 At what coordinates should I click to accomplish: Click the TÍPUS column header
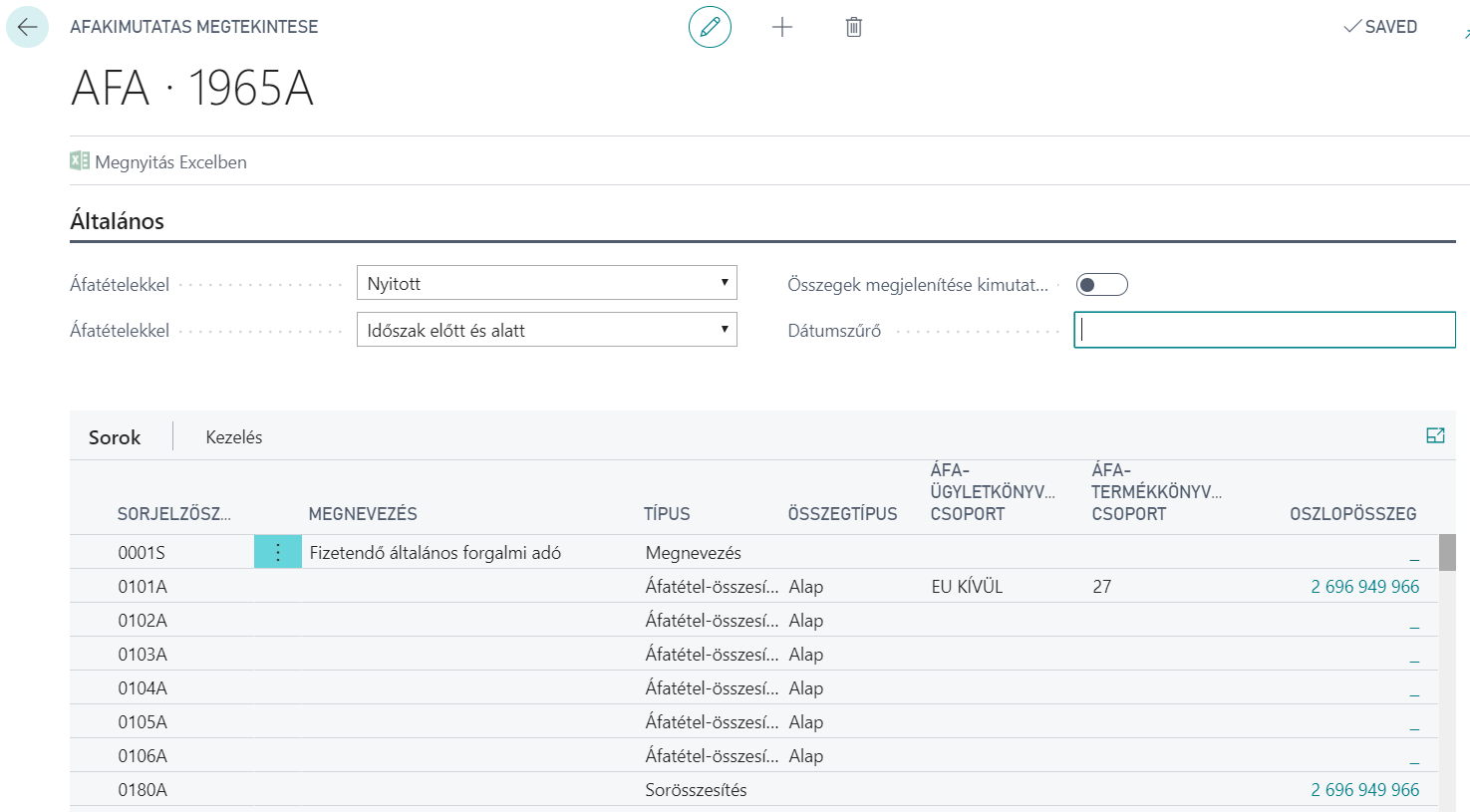[667, 514]
